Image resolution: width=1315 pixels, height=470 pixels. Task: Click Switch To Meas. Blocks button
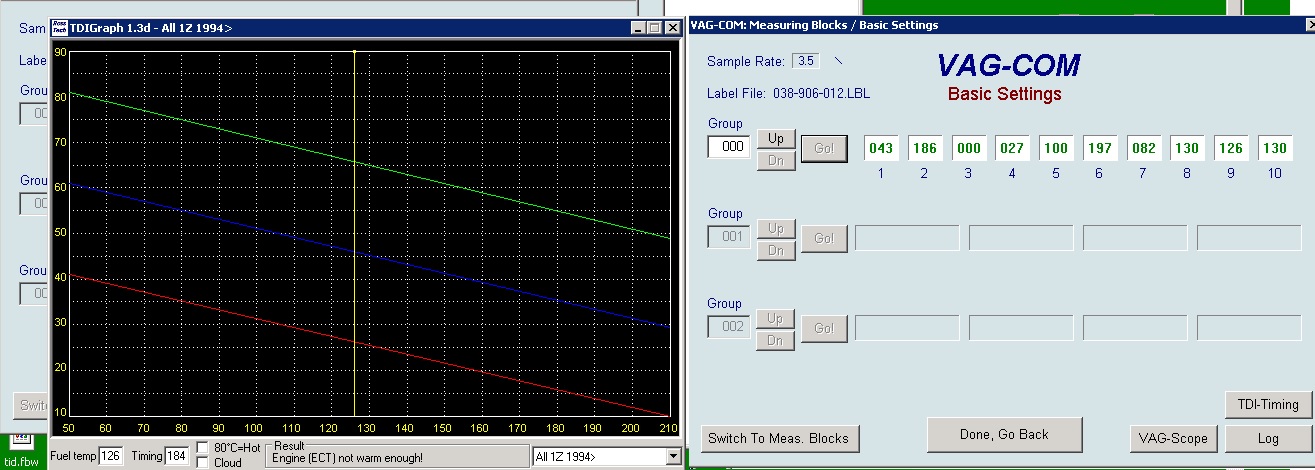pos(780,438)
